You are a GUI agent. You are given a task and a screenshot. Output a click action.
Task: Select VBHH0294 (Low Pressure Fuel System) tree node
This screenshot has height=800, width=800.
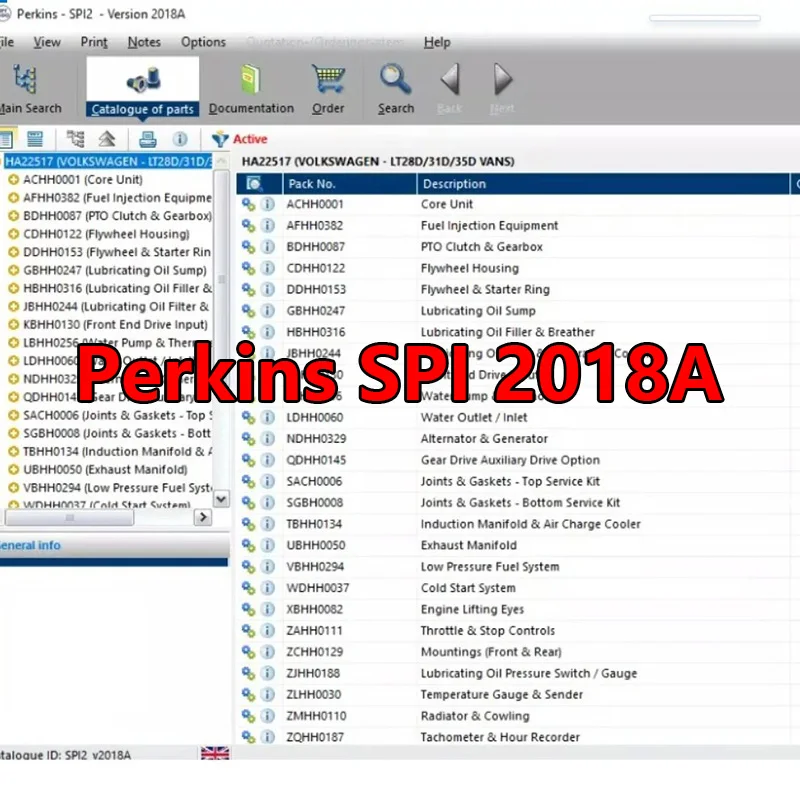(117, 488)
